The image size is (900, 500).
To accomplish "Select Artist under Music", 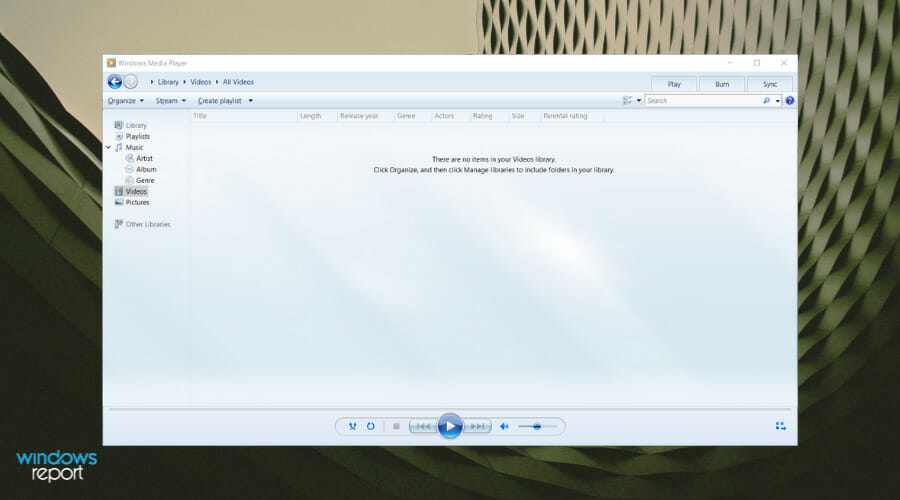I will point(144,158).
